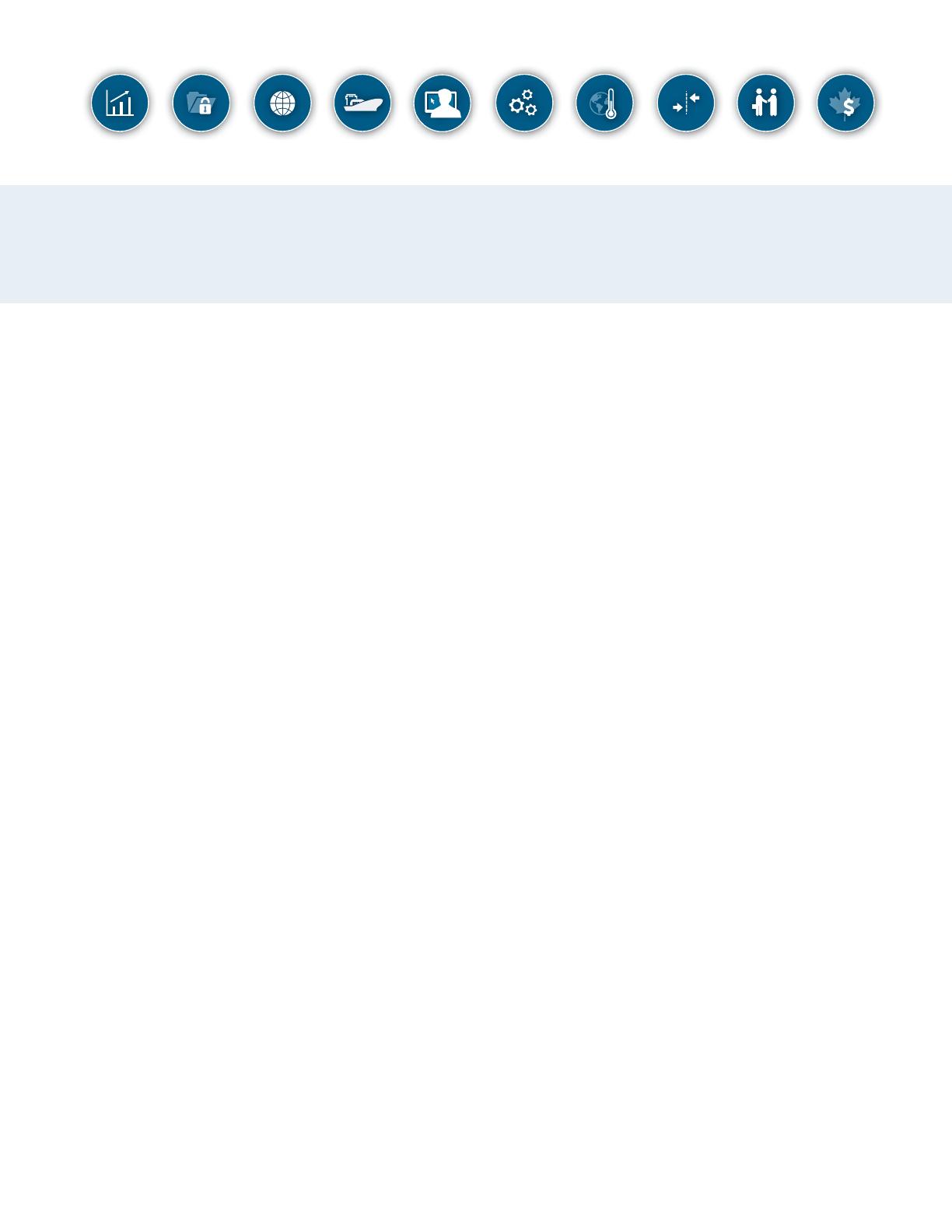Choose the padlock folder security circle
Image resolution: width=952 pixels, height=1232 pixels.
[201, 103]
